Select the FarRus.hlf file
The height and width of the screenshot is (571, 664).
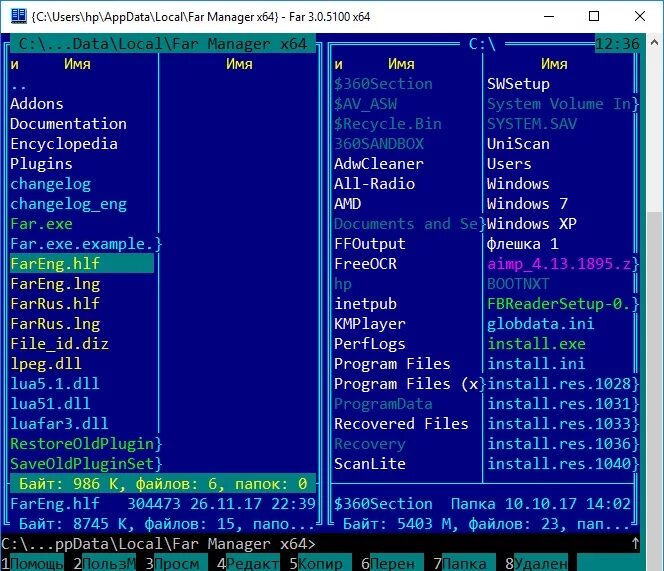coord(55,304)
